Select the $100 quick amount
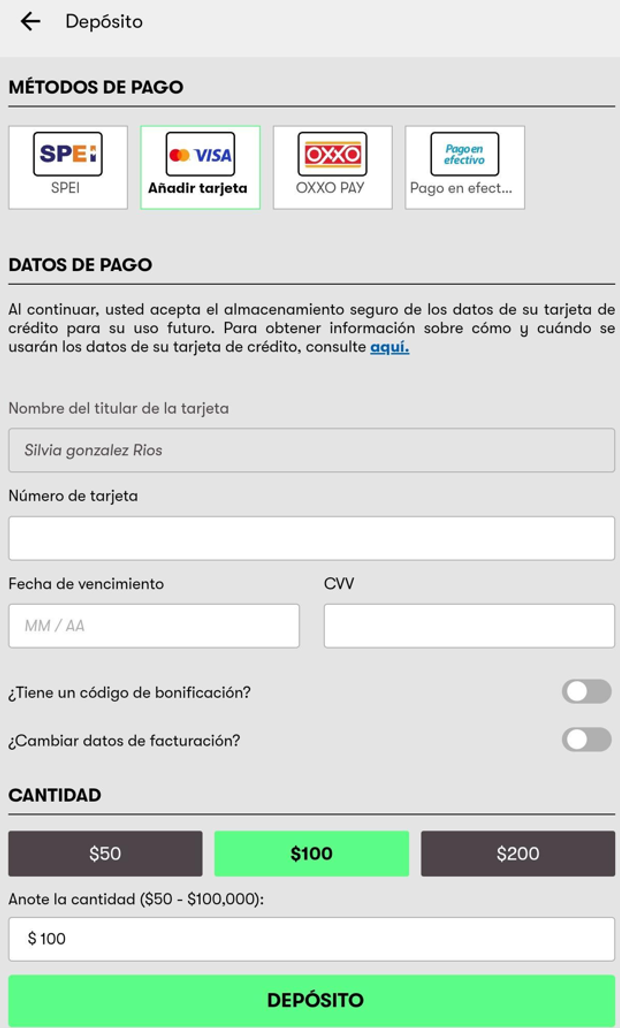This screenshot has width=620, height=1028. point(311,853)
